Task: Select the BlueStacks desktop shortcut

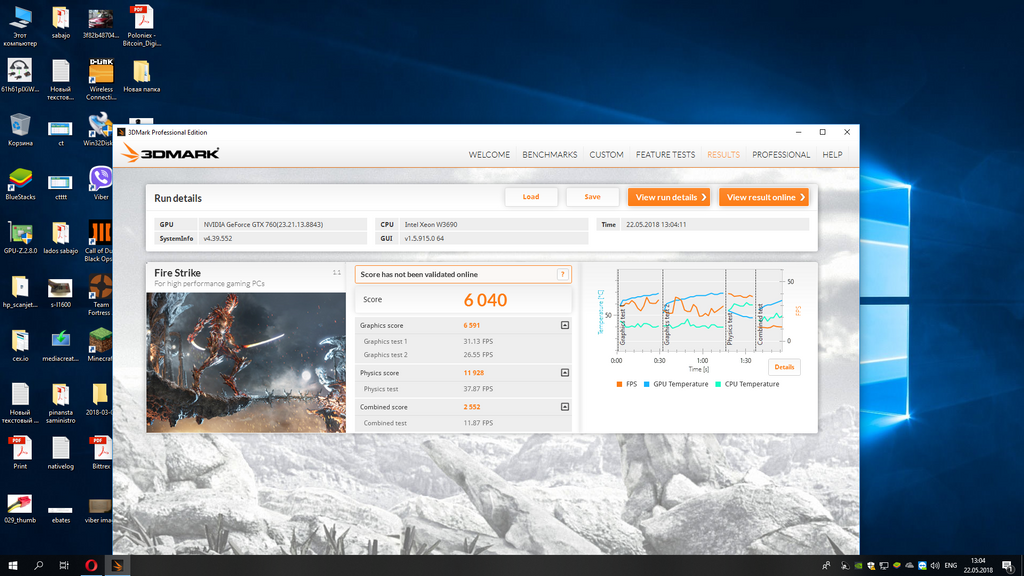Action: click(x=20, y=184)
